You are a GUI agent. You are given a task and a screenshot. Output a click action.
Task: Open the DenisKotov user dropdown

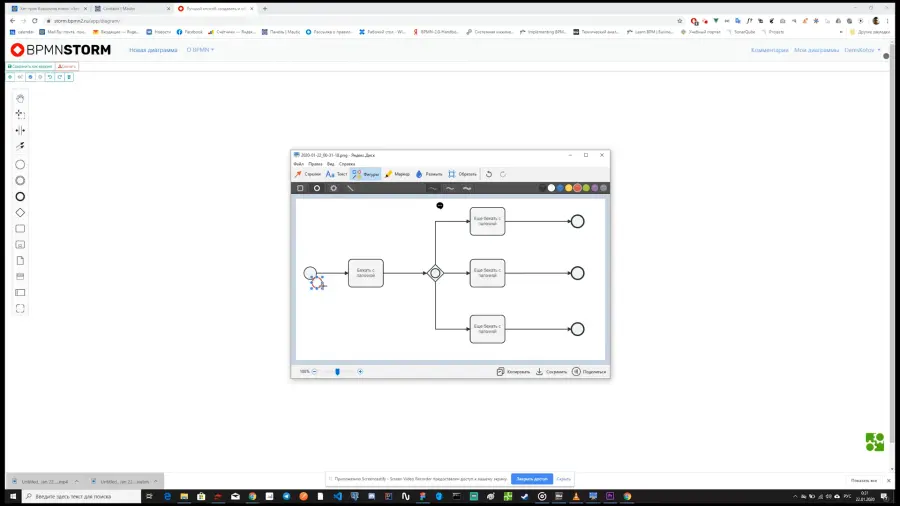pos(862,50)
